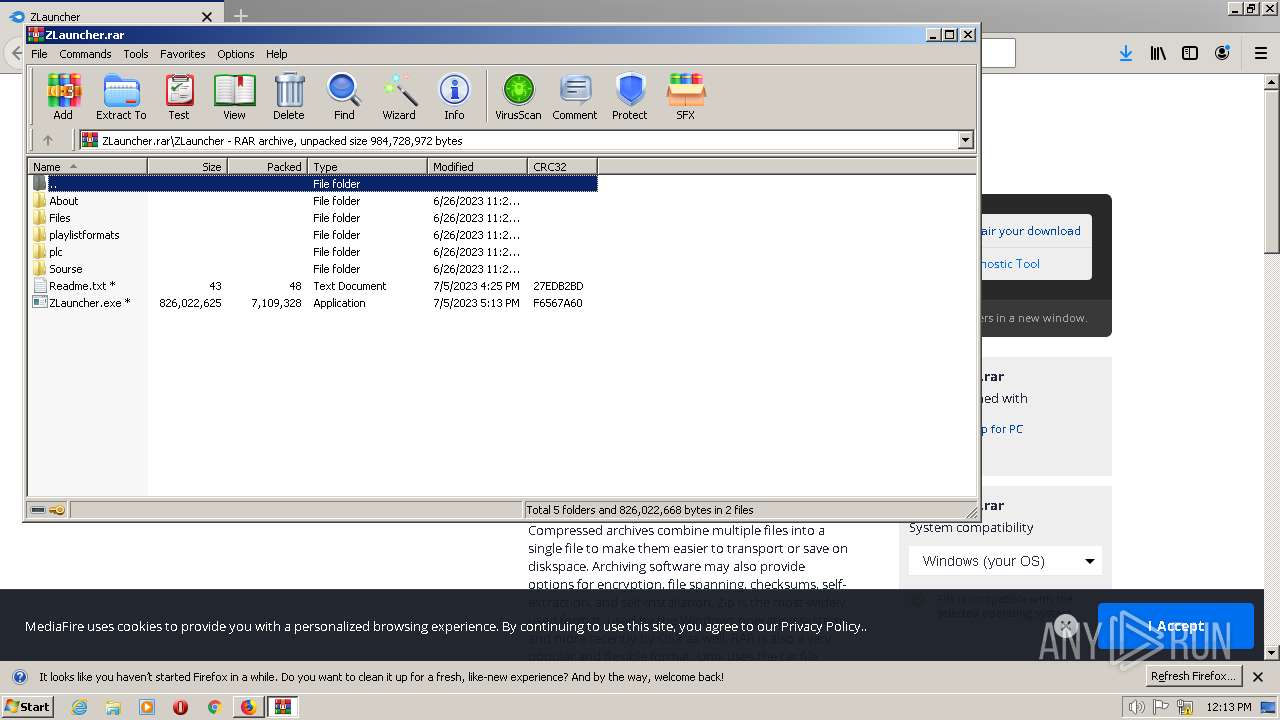Open the View file tool

[234, 97]
